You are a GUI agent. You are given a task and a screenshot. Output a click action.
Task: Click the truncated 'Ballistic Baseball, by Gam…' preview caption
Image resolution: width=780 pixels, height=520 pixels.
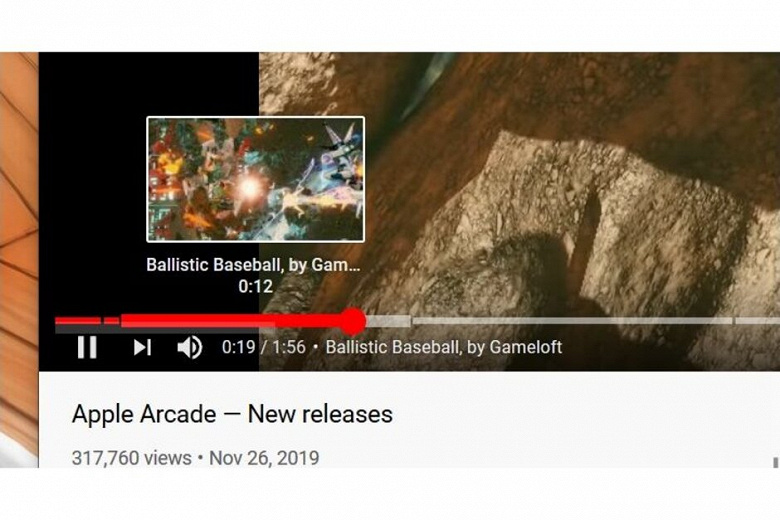[253, 265]
